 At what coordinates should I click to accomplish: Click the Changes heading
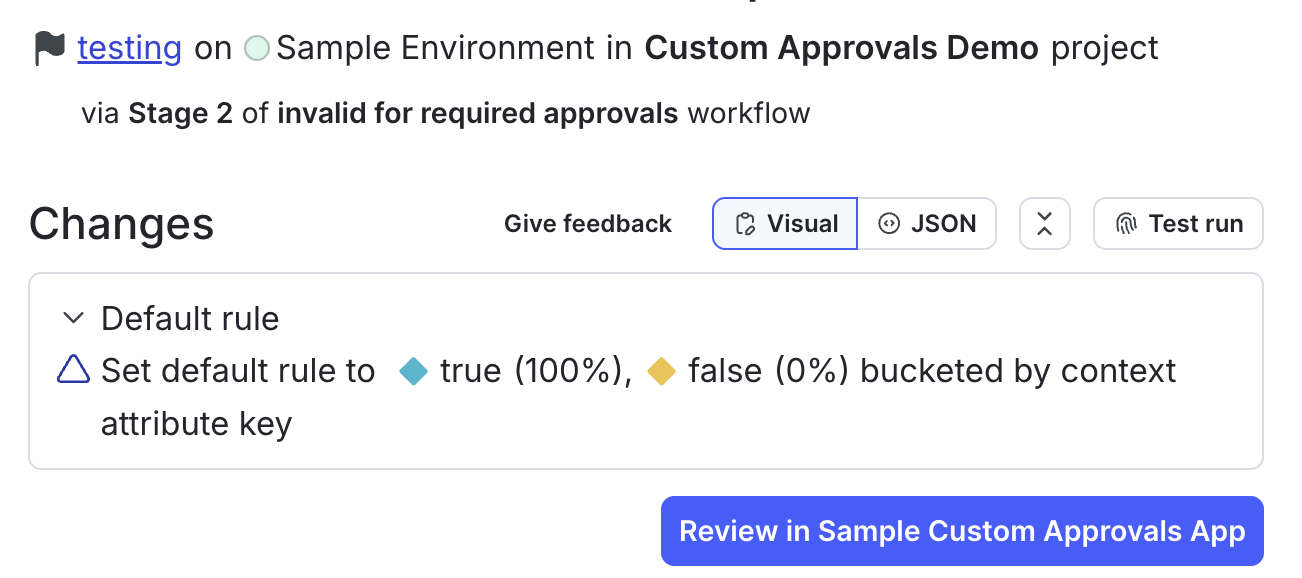(121, 224)
